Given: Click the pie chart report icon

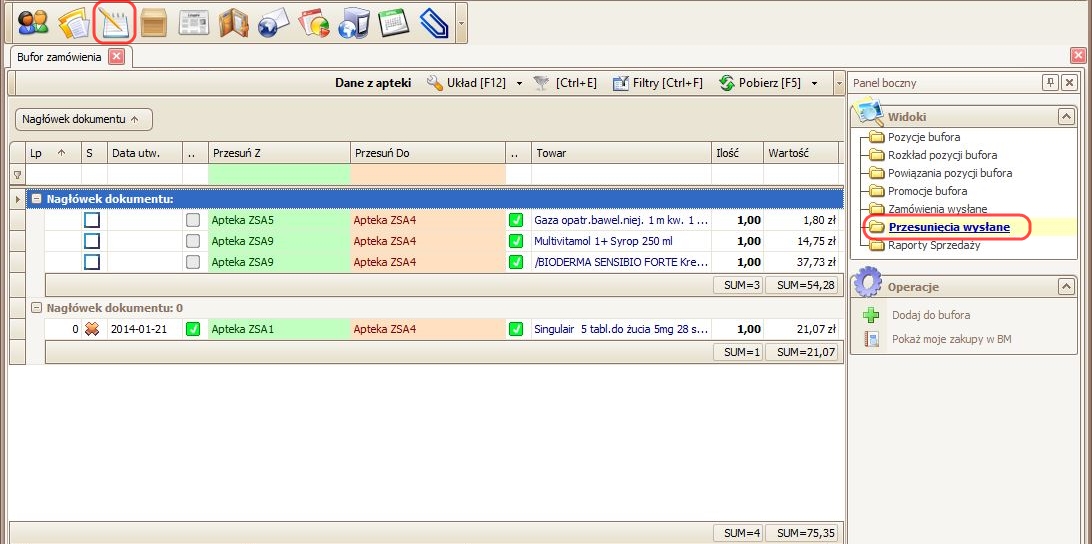Looking at the screenshot, I should tap(314, 22).
